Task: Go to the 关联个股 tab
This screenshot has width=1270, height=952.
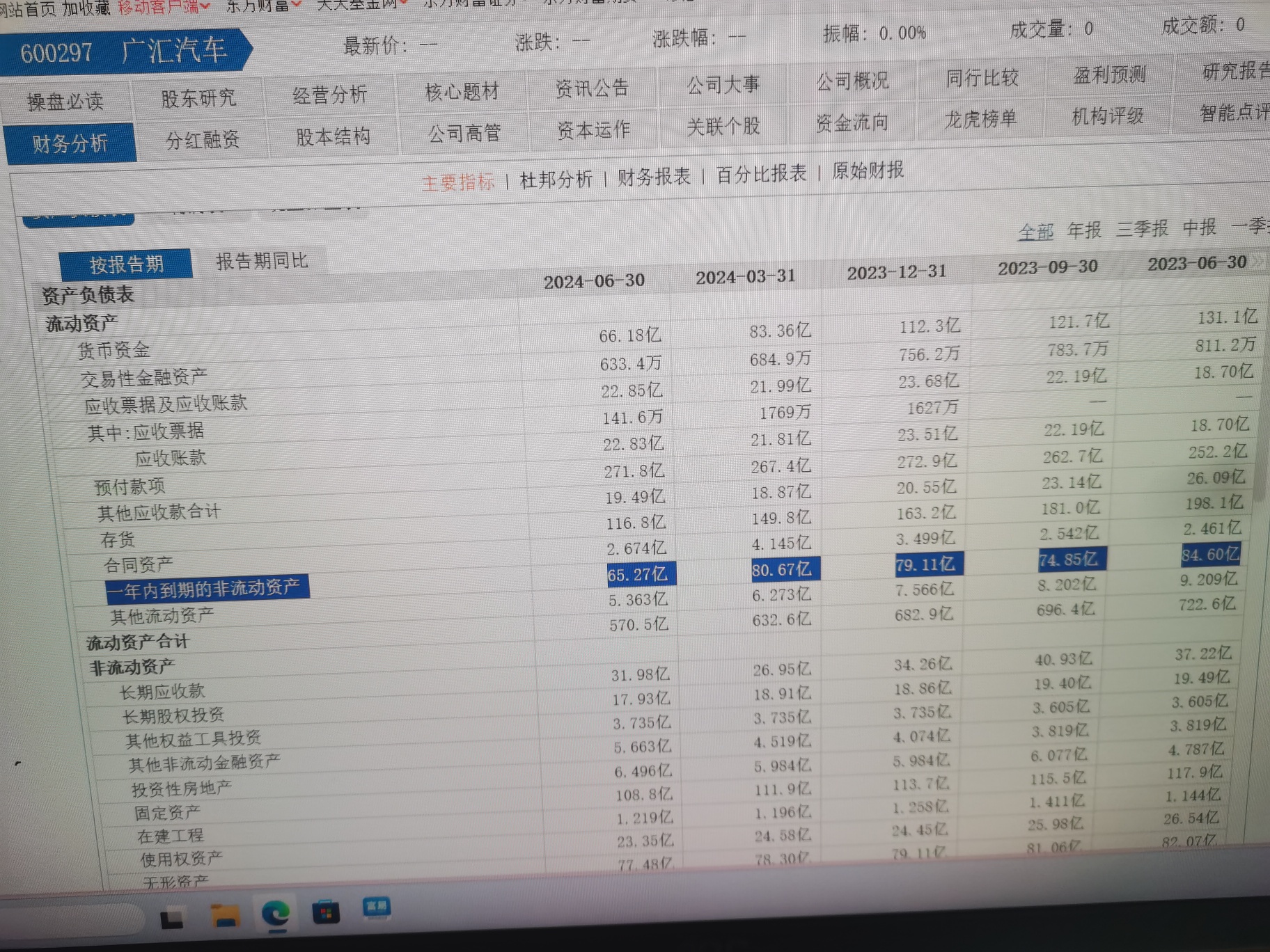Action: pos(723,126)
